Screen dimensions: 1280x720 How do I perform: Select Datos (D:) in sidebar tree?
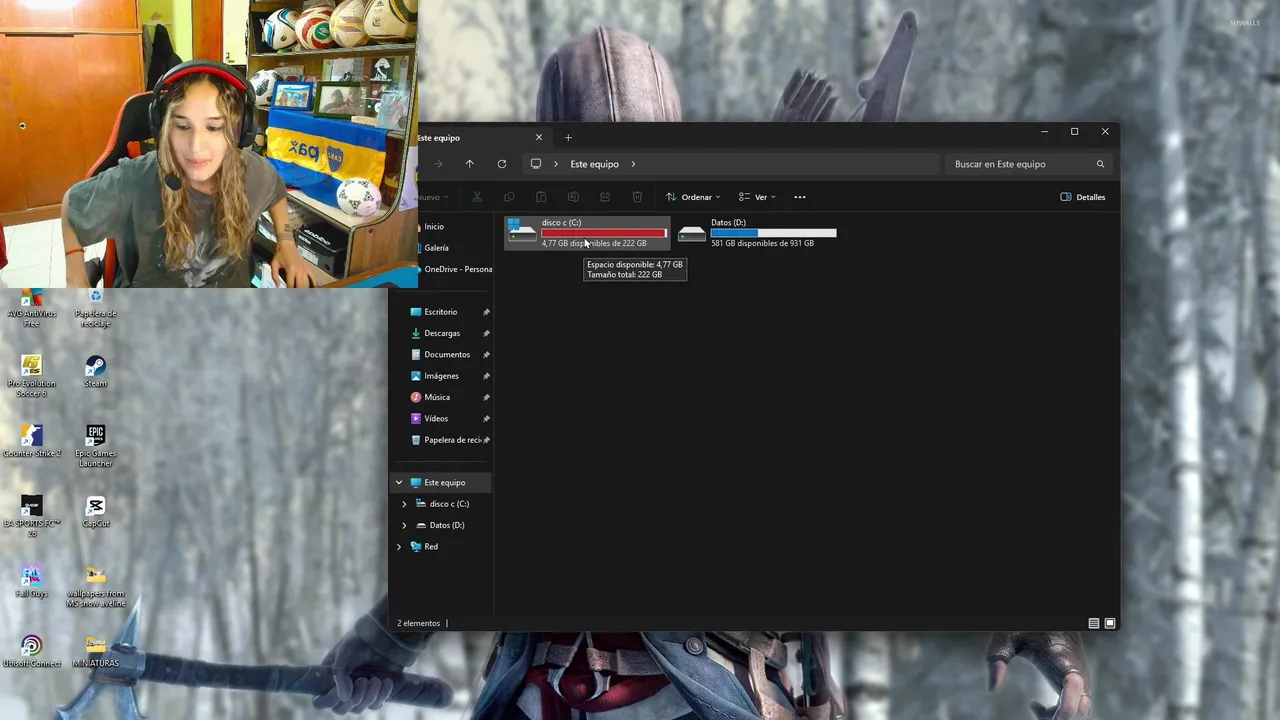pyautogui.click(x=446, y=525)
